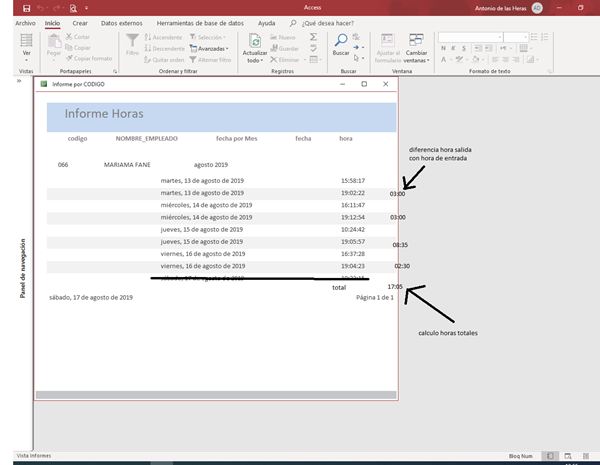
Task: Switch to the Datos externos tab
Action: 121,21
